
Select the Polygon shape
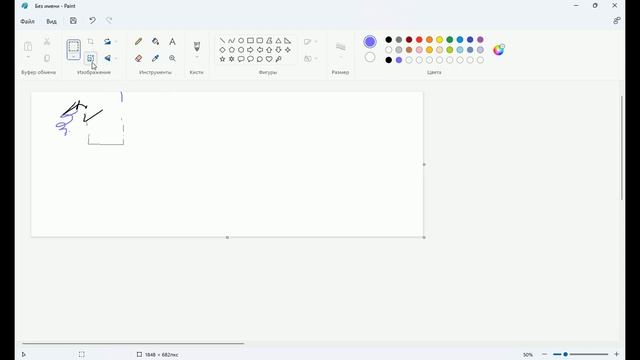tap(269, 40)
